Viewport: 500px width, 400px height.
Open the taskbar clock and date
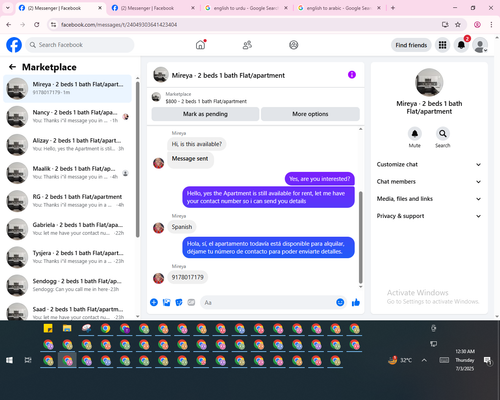[x=465, y=360]
